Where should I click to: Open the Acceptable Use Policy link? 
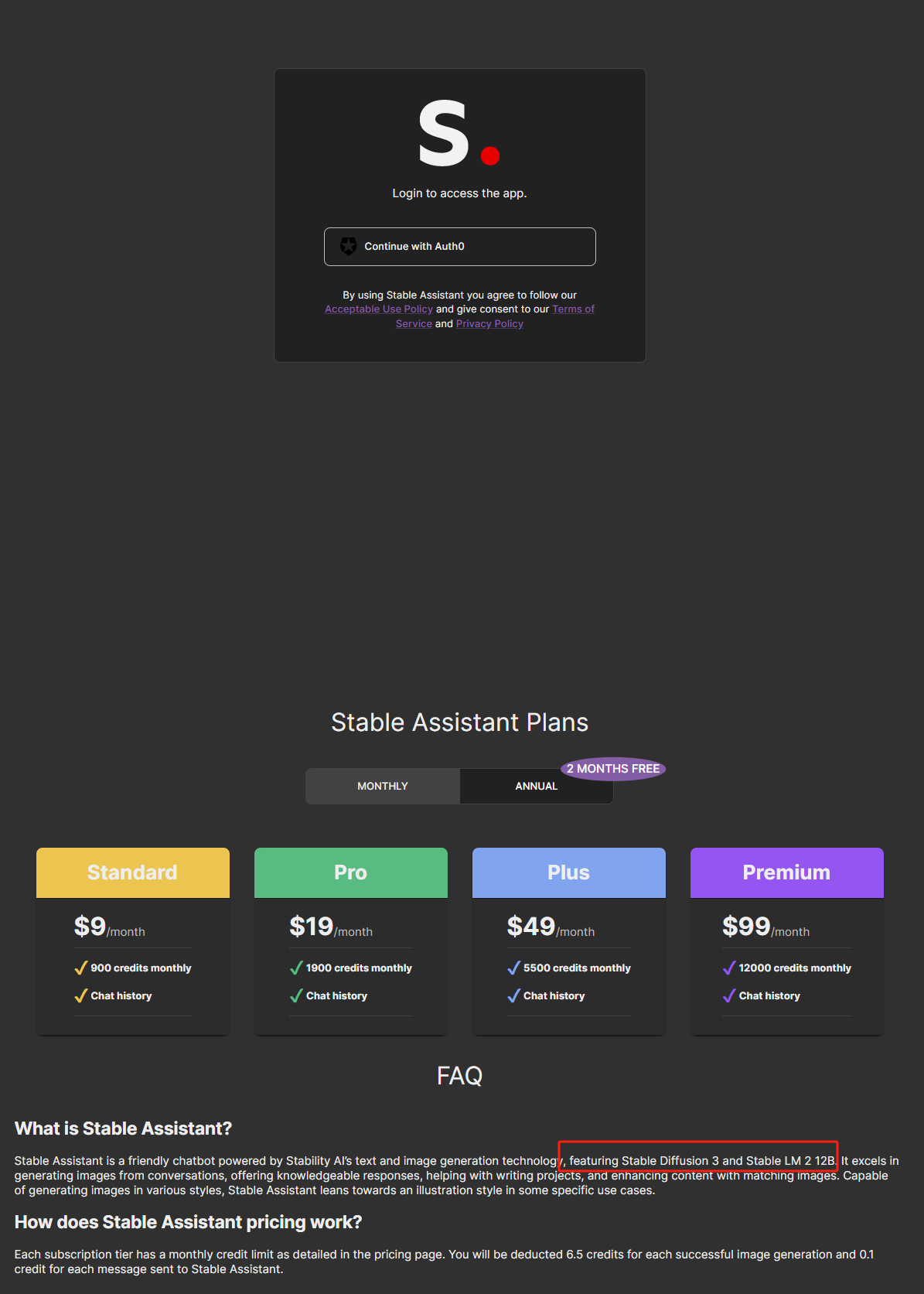(379, 309)
